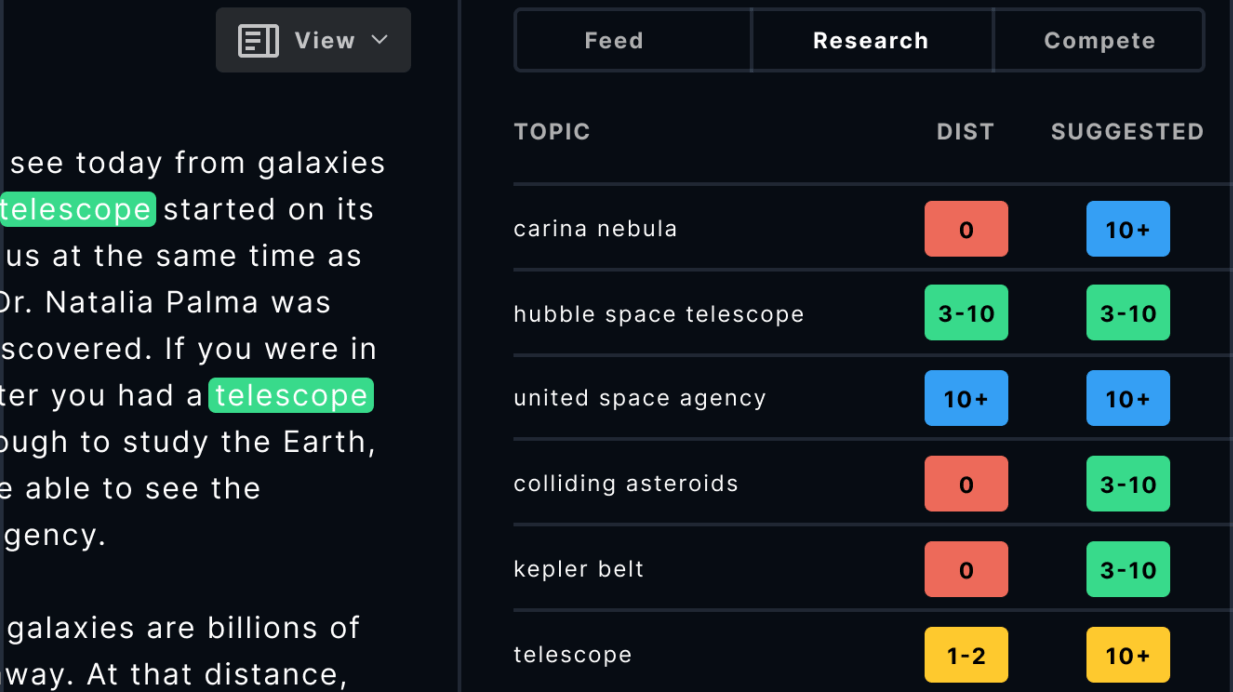1233x692 pixels.
Task: Click the second highlighted telescope word
Action: click(x=291, y=396)
